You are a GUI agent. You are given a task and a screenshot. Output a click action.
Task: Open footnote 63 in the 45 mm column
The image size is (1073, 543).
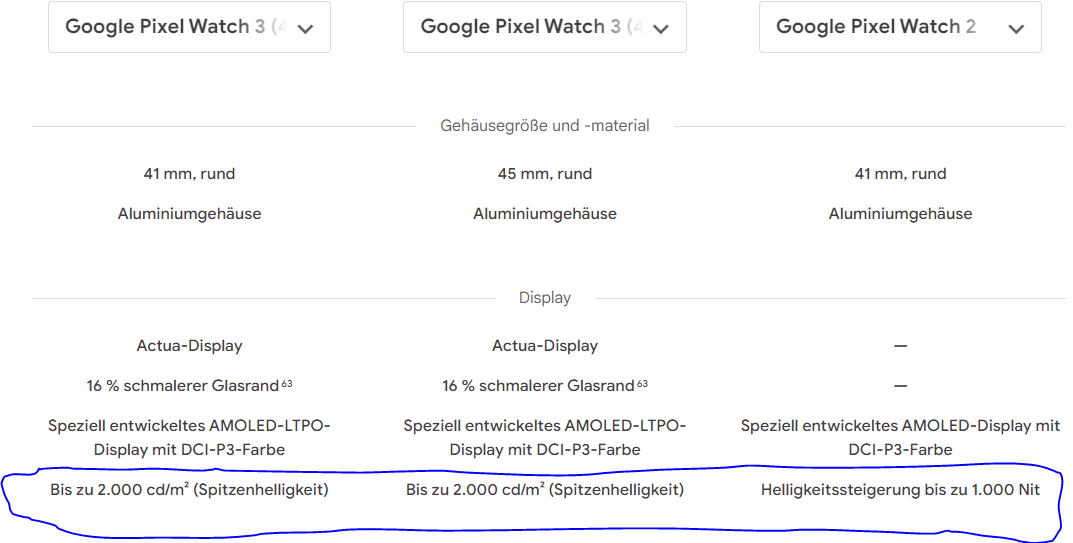click(643, 383)
